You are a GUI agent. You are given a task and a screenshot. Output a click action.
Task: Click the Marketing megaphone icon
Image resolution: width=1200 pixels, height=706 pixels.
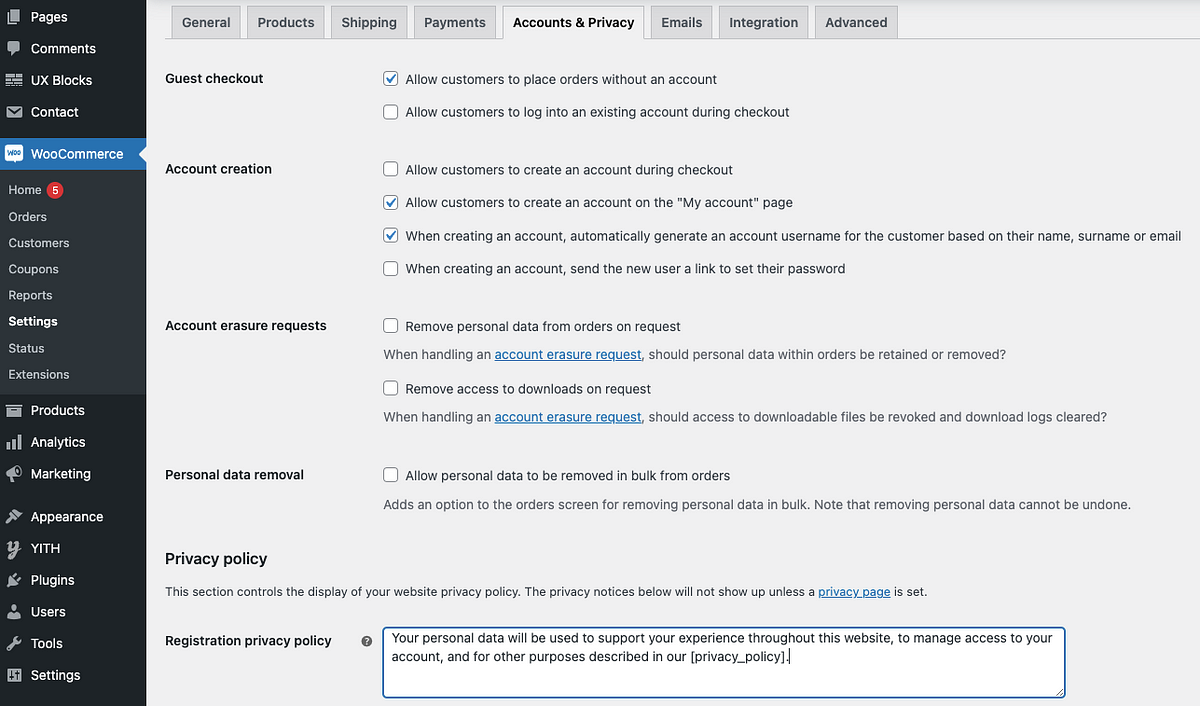click(14, 474)
